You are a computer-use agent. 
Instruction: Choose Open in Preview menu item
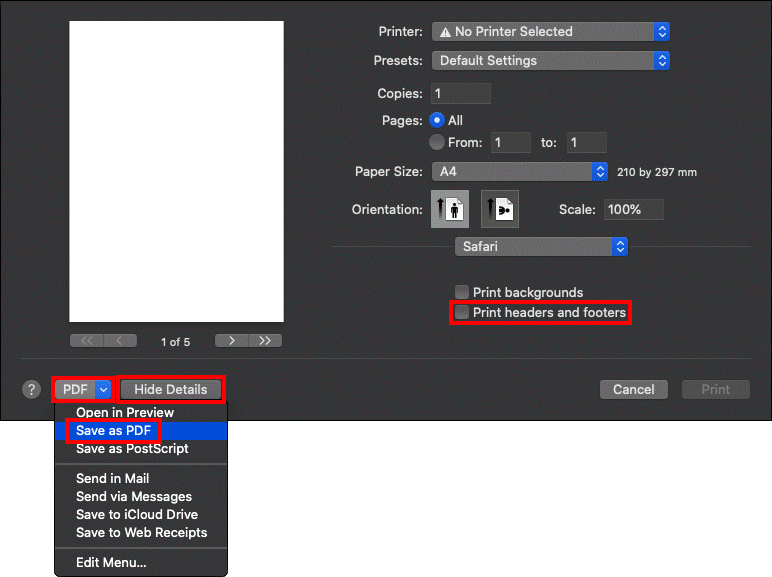pos(125,412)
